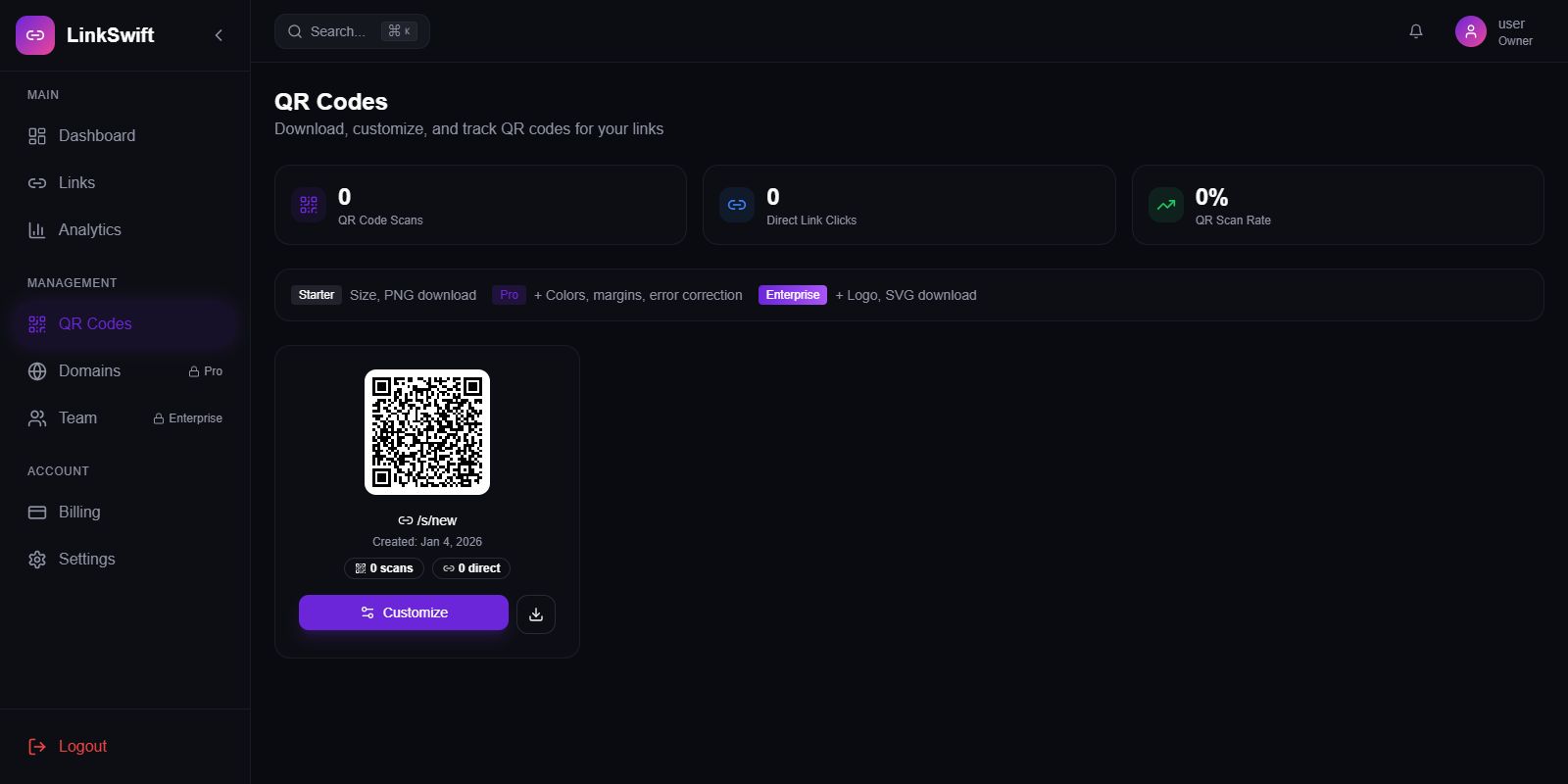
Task: Click the LinkSwift logo icon
Action: pyautogui.click(x=35, y=35)
